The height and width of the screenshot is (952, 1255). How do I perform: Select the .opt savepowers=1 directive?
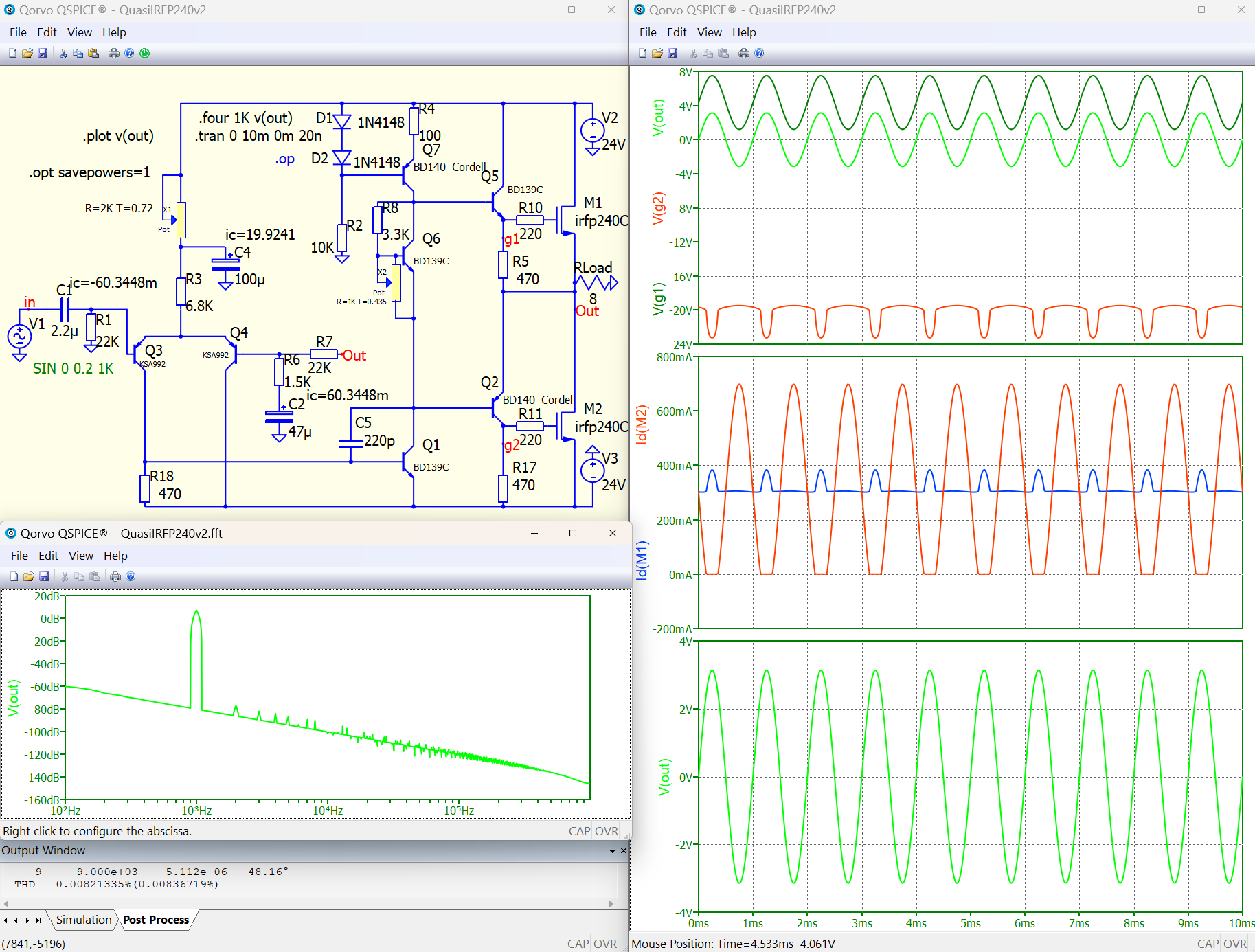pos(89,172)
